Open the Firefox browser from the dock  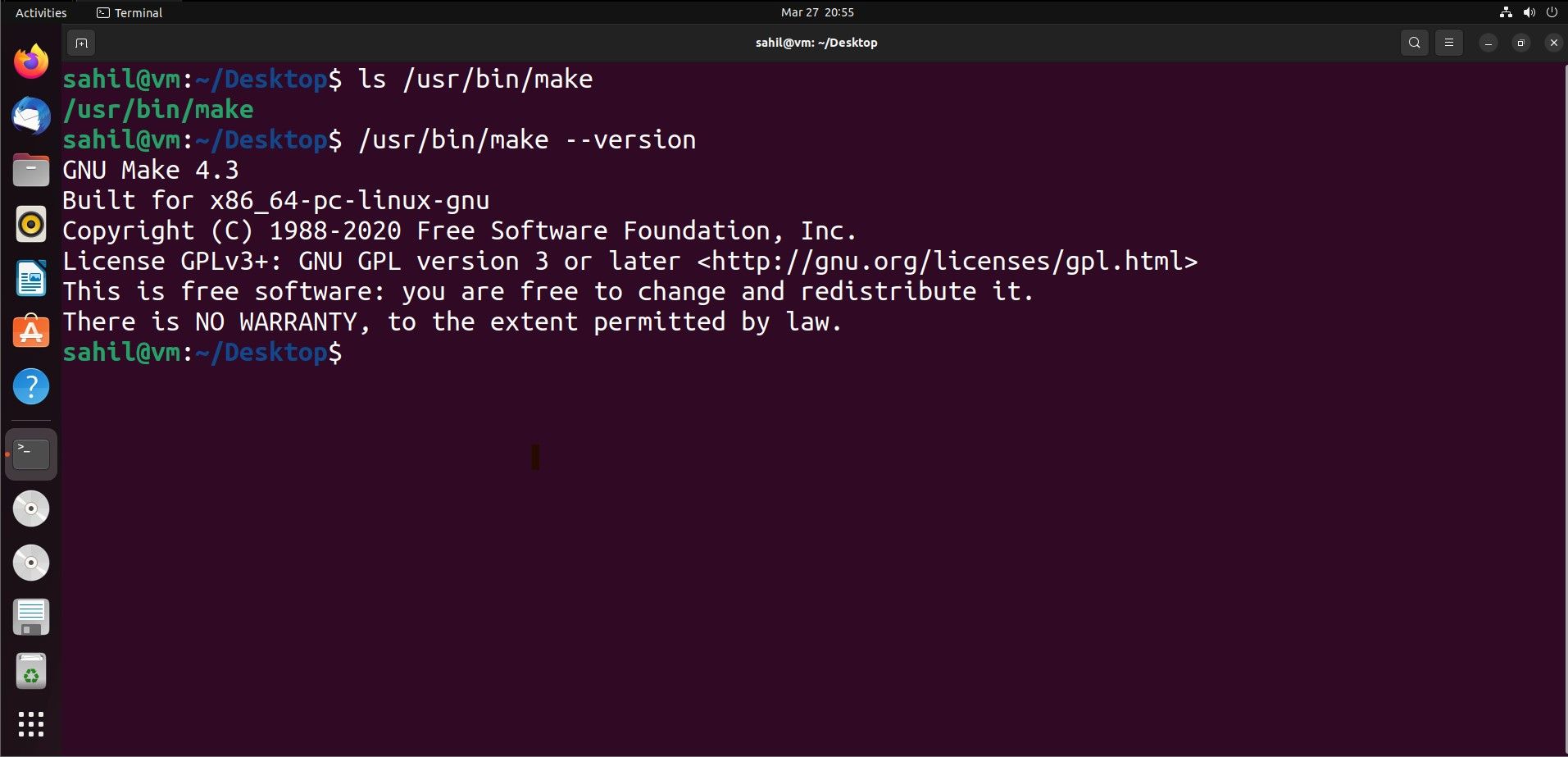(30, 62)
